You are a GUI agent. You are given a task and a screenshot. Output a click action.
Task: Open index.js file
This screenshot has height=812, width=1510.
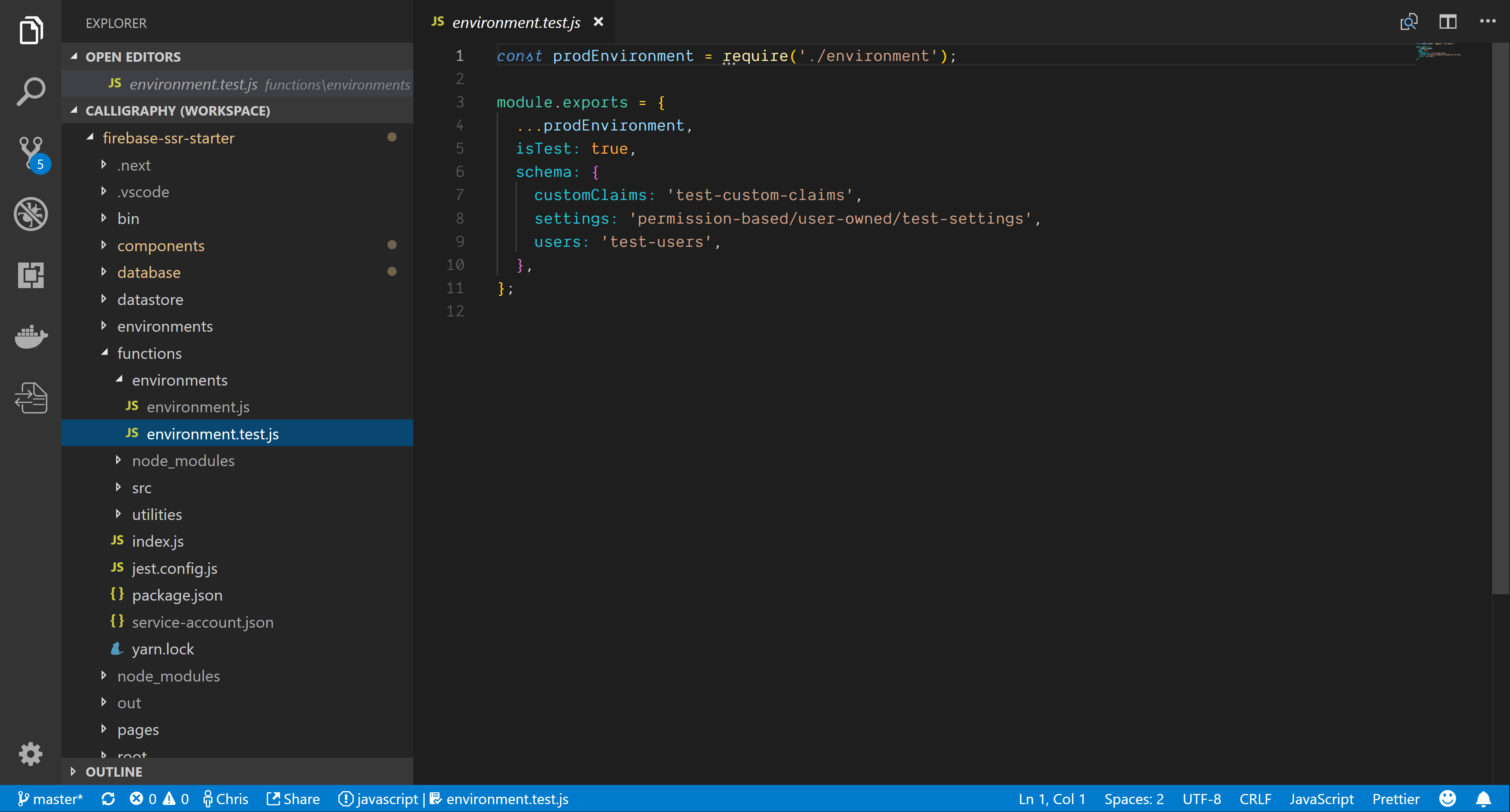pyautogui.click(x=237, y=541)
